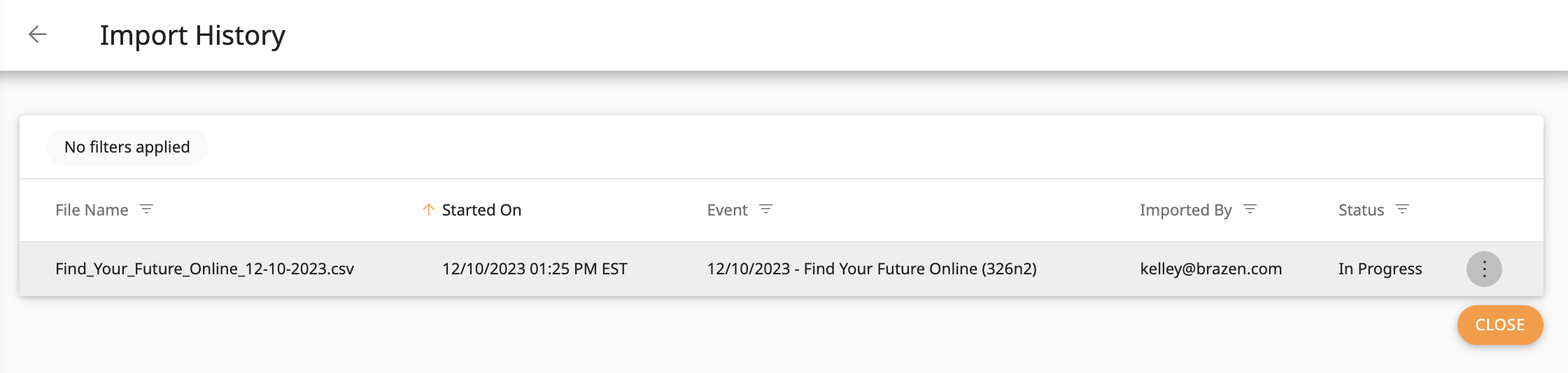The height and width of the screenshot is (373, 1568).
Task: Open the row's three-dot options menu
Action: point(1484,269)
